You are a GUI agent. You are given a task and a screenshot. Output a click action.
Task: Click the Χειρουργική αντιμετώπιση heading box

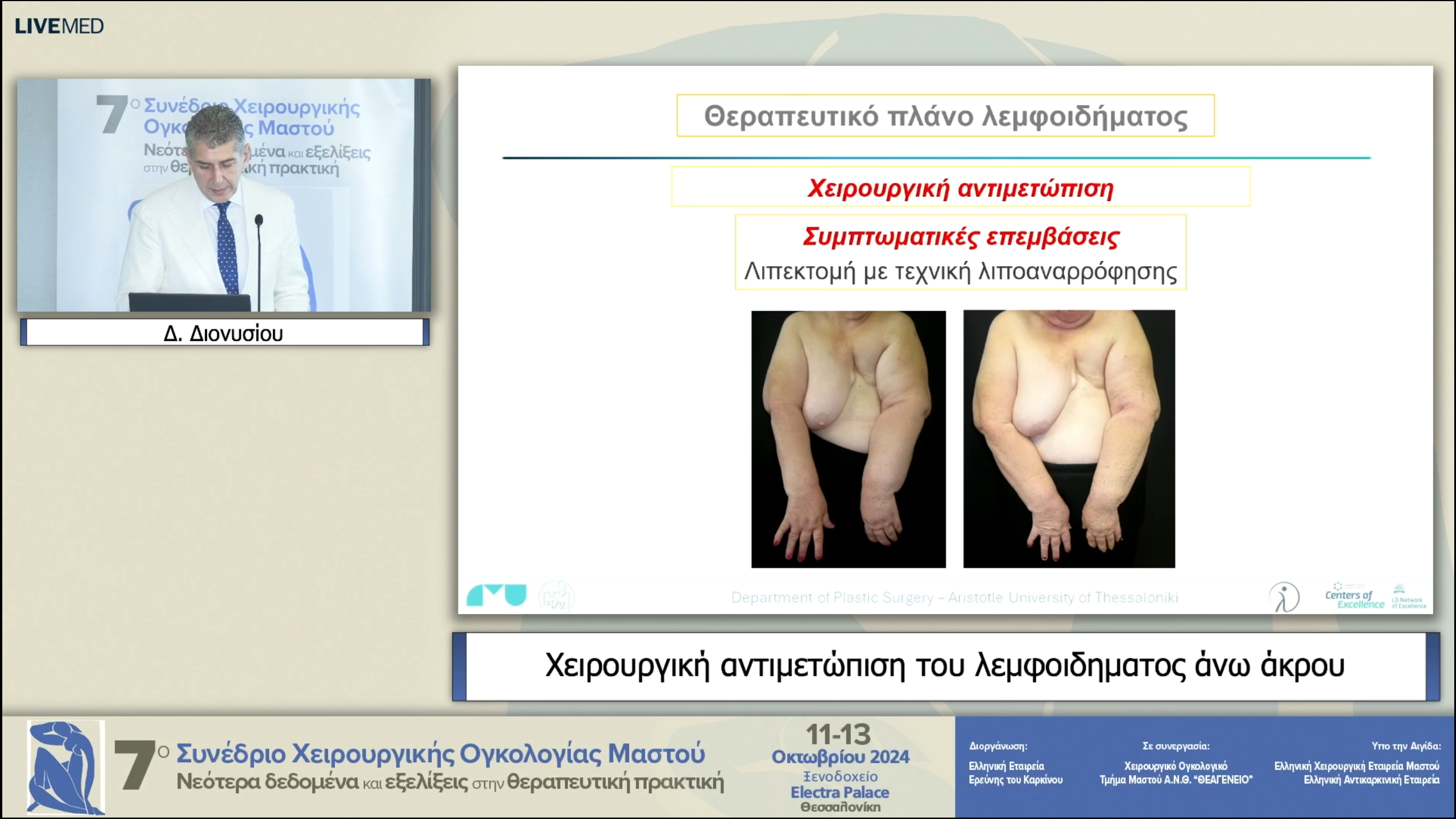click(960, 188)
